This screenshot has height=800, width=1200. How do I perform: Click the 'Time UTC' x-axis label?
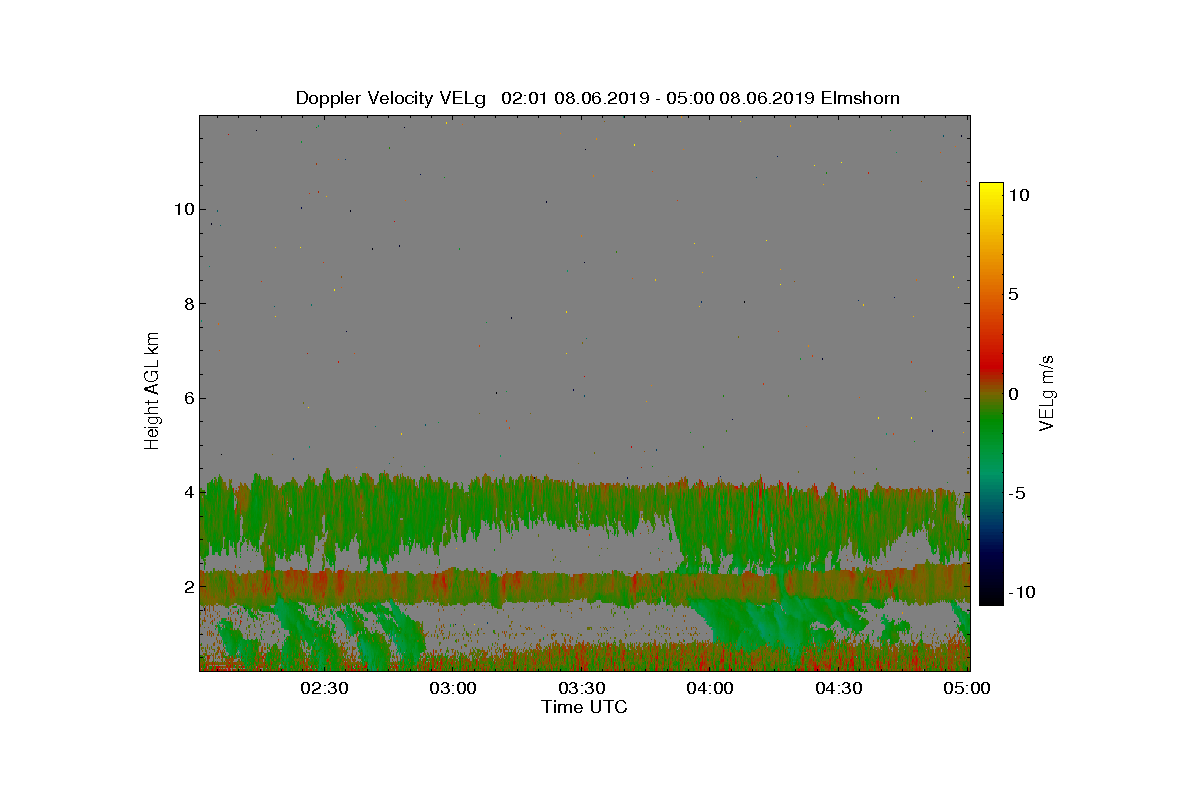click(x=584, y=707)
